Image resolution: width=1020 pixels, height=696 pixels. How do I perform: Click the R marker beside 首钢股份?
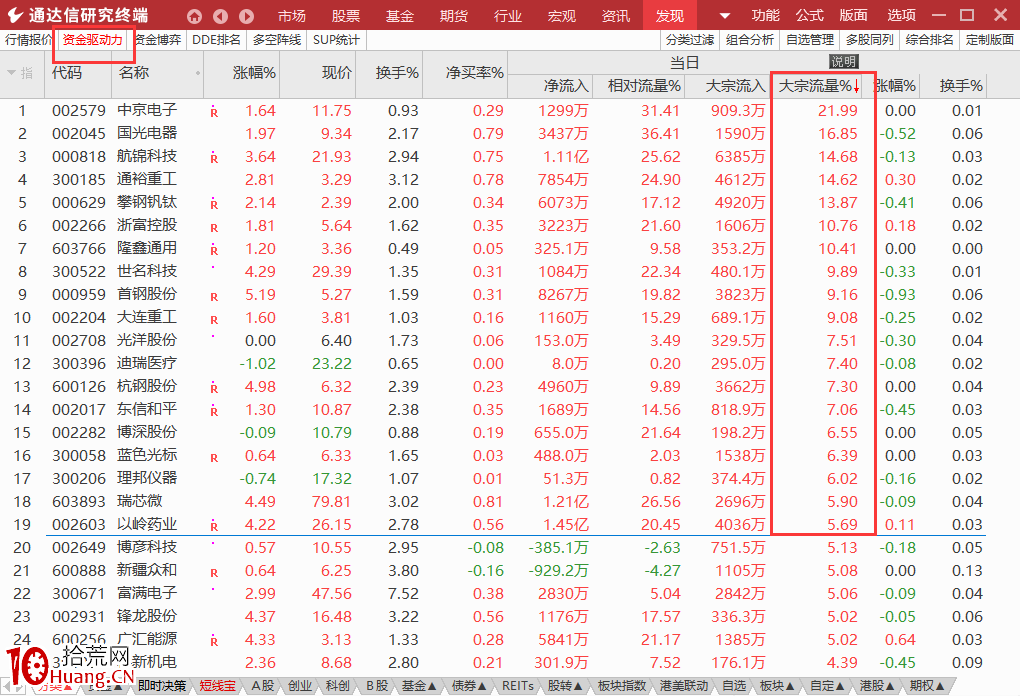coord(214,296)
